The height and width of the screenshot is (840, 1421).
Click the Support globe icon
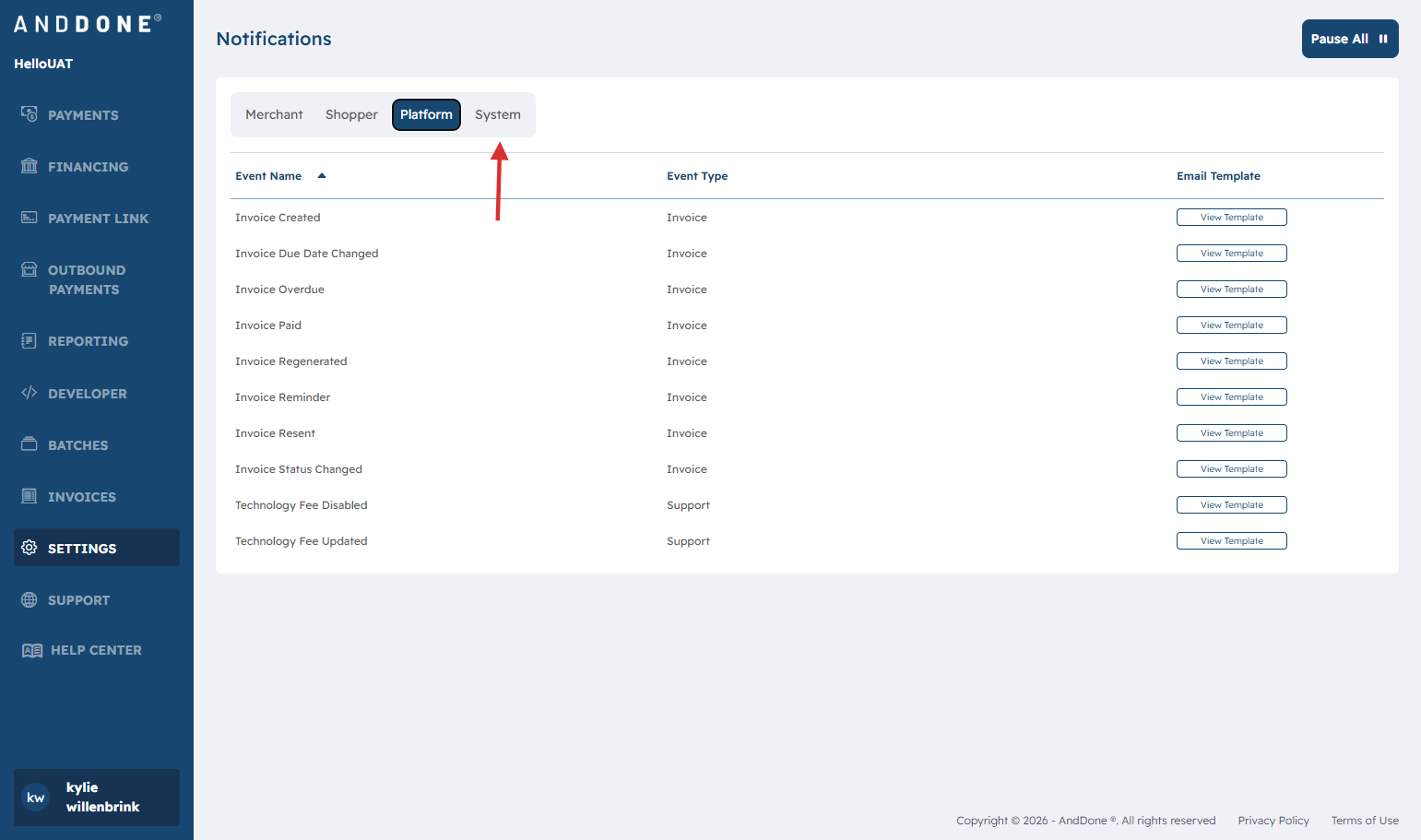click(30, 599)
